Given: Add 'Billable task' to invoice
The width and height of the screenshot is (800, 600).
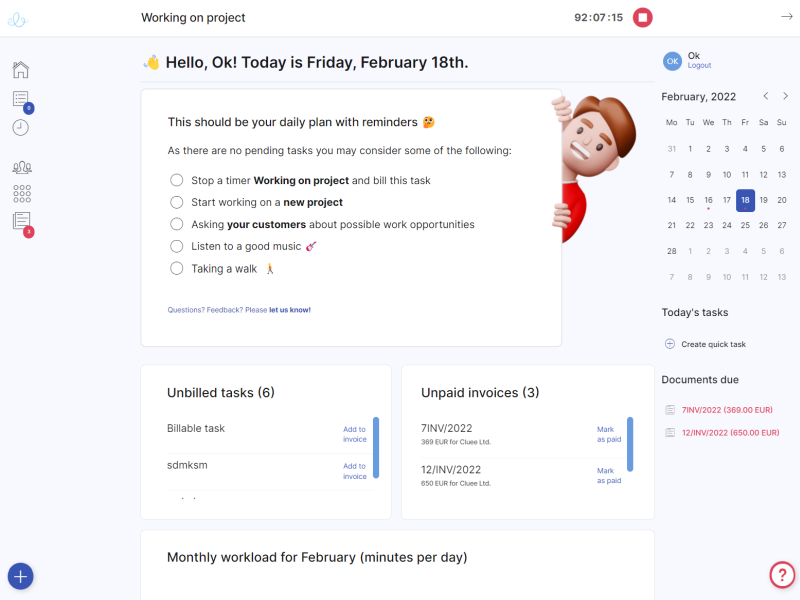Looking at the screenshot, I should point(355,434).
